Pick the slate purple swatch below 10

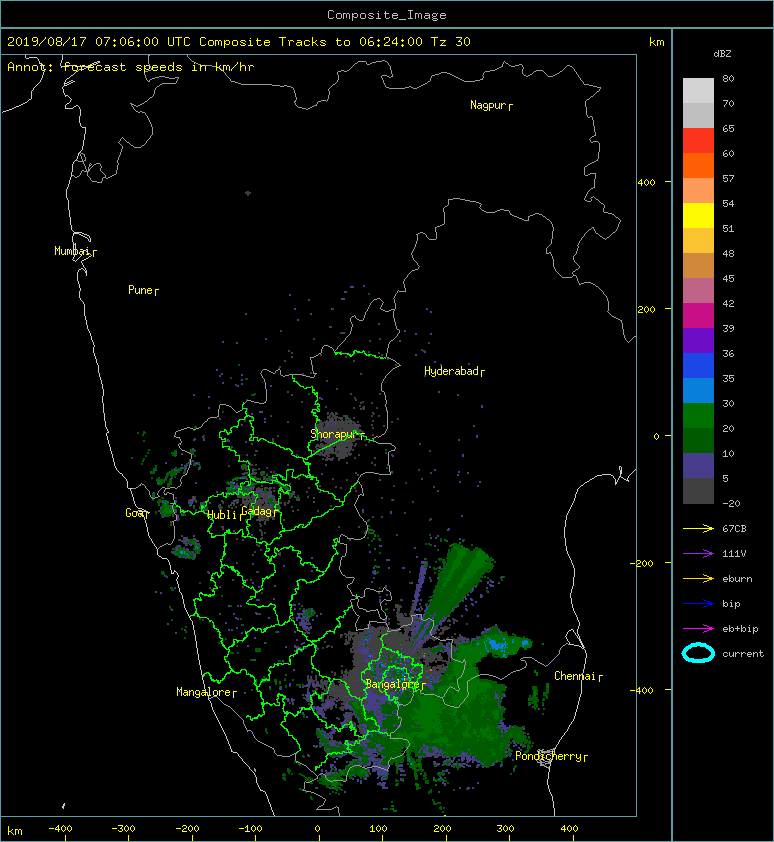pos(698,465)
